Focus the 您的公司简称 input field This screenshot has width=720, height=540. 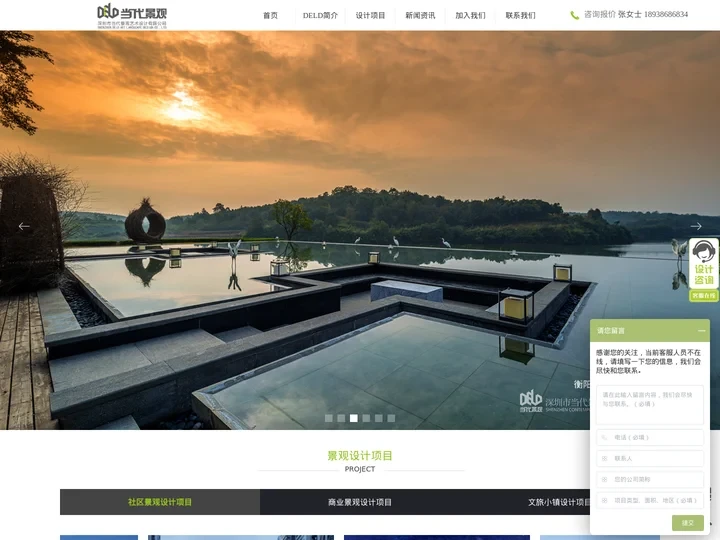(650, 479)
